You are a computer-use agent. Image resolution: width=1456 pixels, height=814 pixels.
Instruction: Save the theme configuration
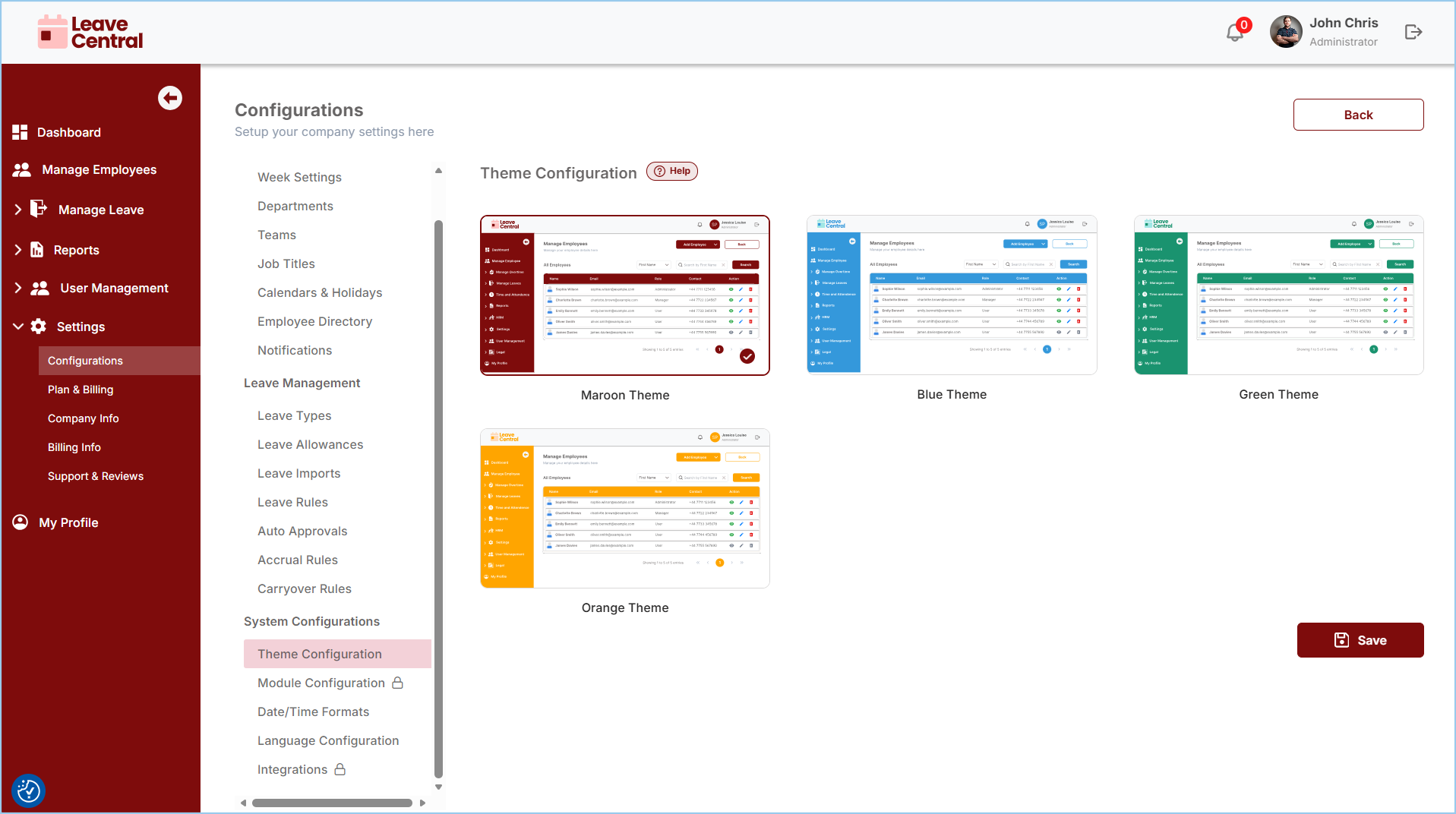(x=1360, y=640)
